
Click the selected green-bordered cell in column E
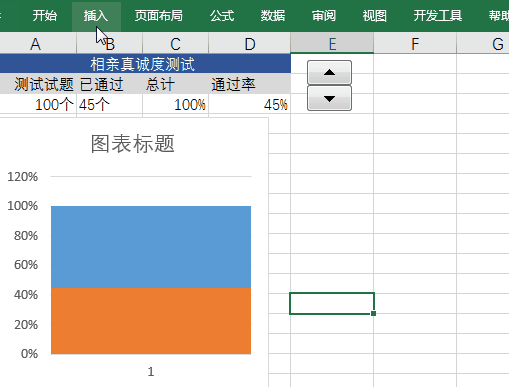(x=332, y=303)
